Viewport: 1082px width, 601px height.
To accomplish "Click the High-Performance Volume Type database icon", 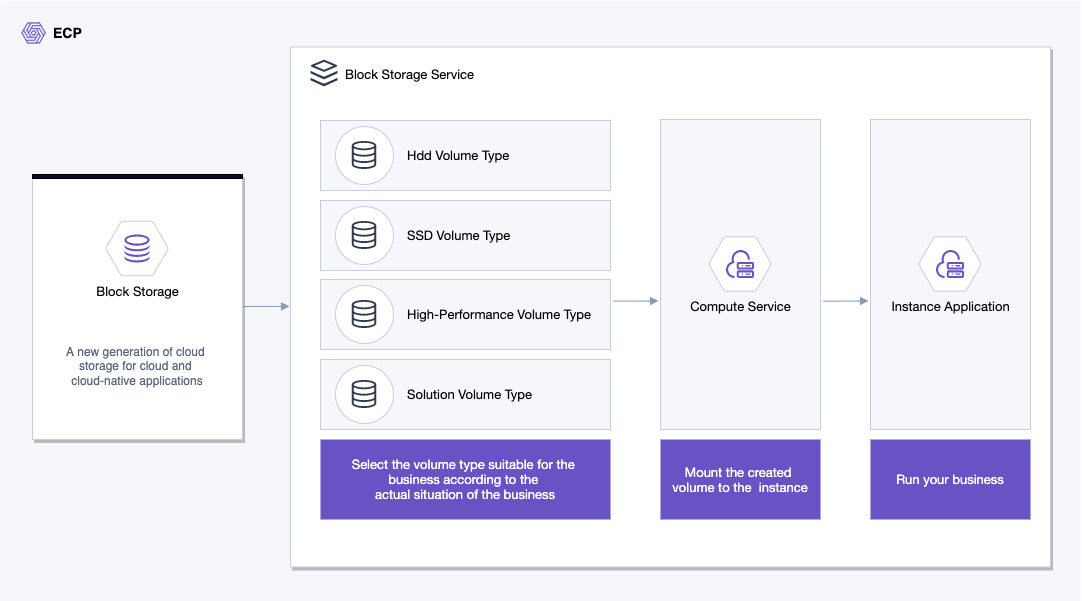I will pos(364,315).
